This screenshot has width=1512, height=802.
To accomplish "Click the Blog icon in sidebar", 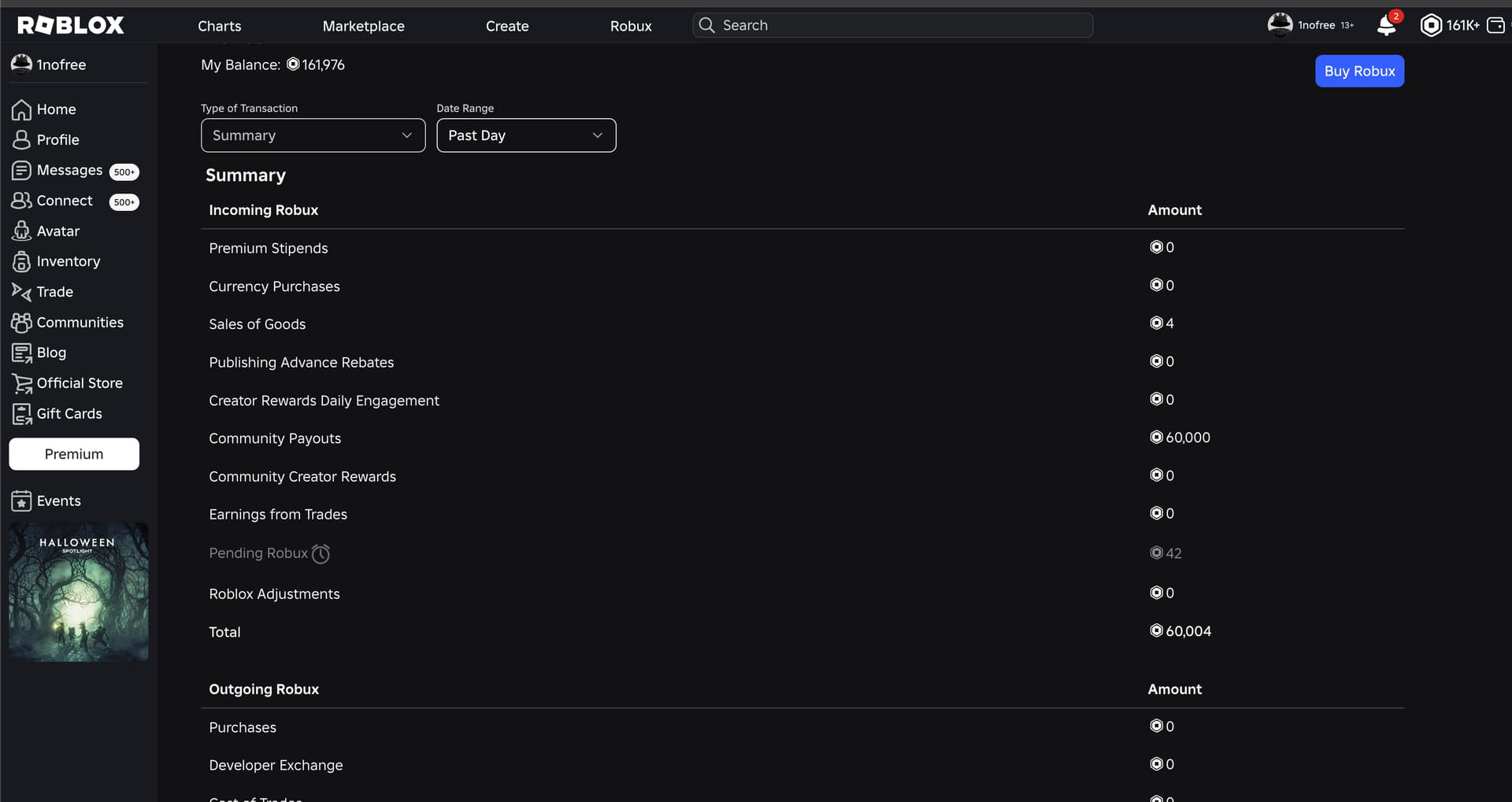I will pos(21,353).
